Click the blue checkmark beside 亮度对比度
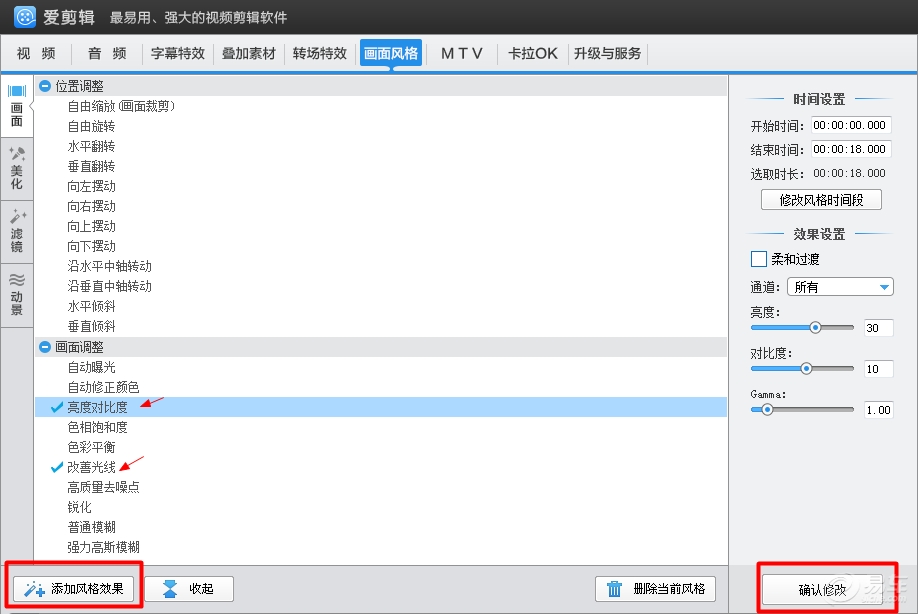This screenshot has height=614, width=918. [57, 407]
